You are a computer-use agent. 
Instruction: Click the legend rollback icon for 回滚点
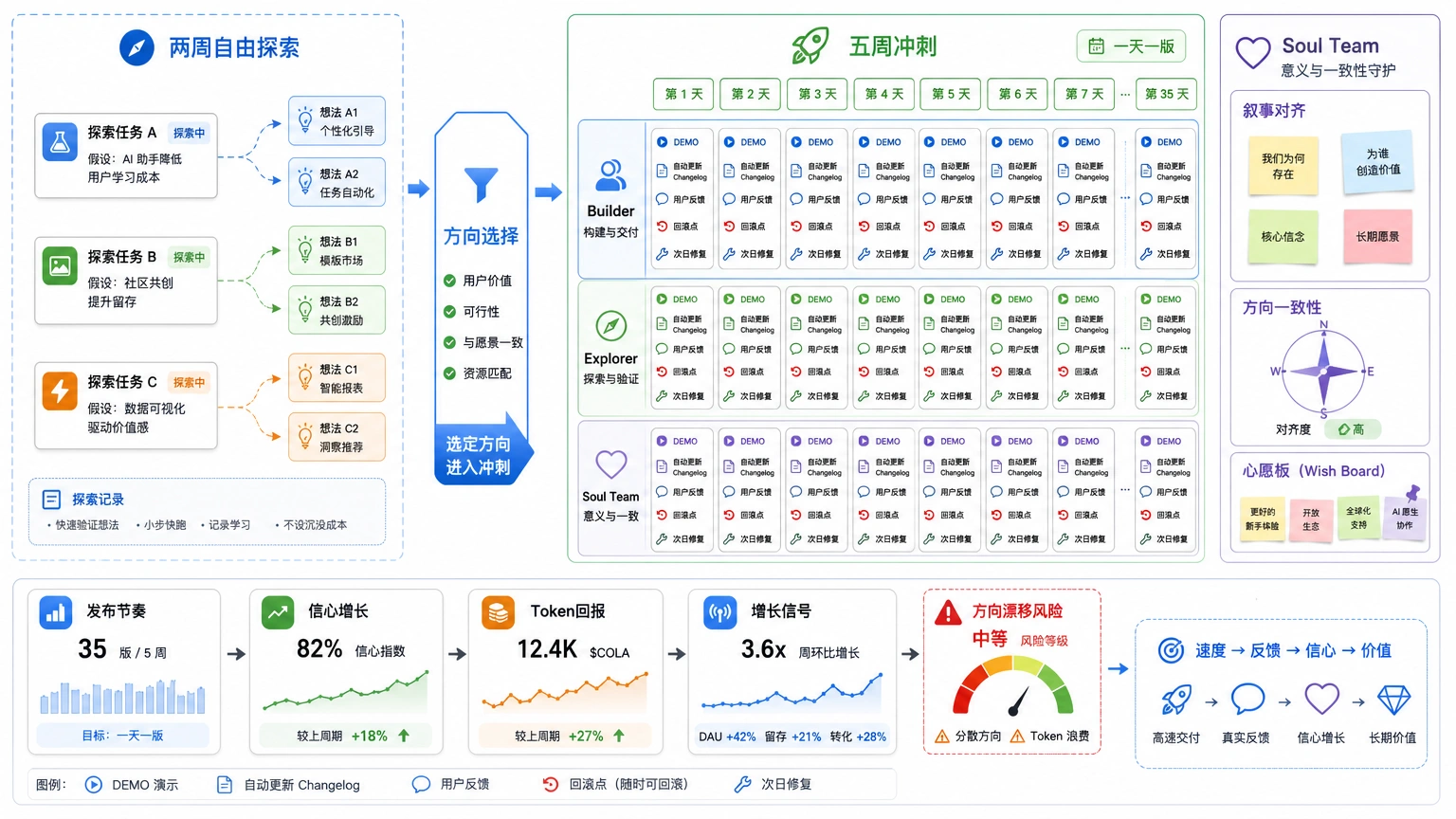tap(550, 784)
